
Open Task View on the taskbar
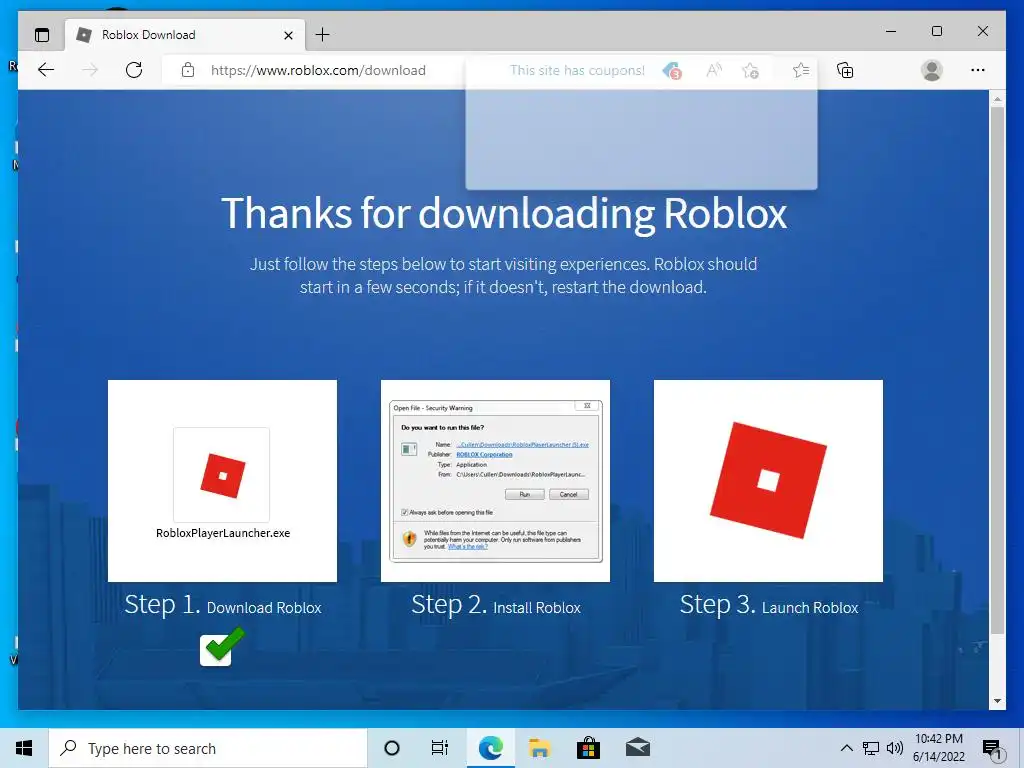(x=440, y=748)
